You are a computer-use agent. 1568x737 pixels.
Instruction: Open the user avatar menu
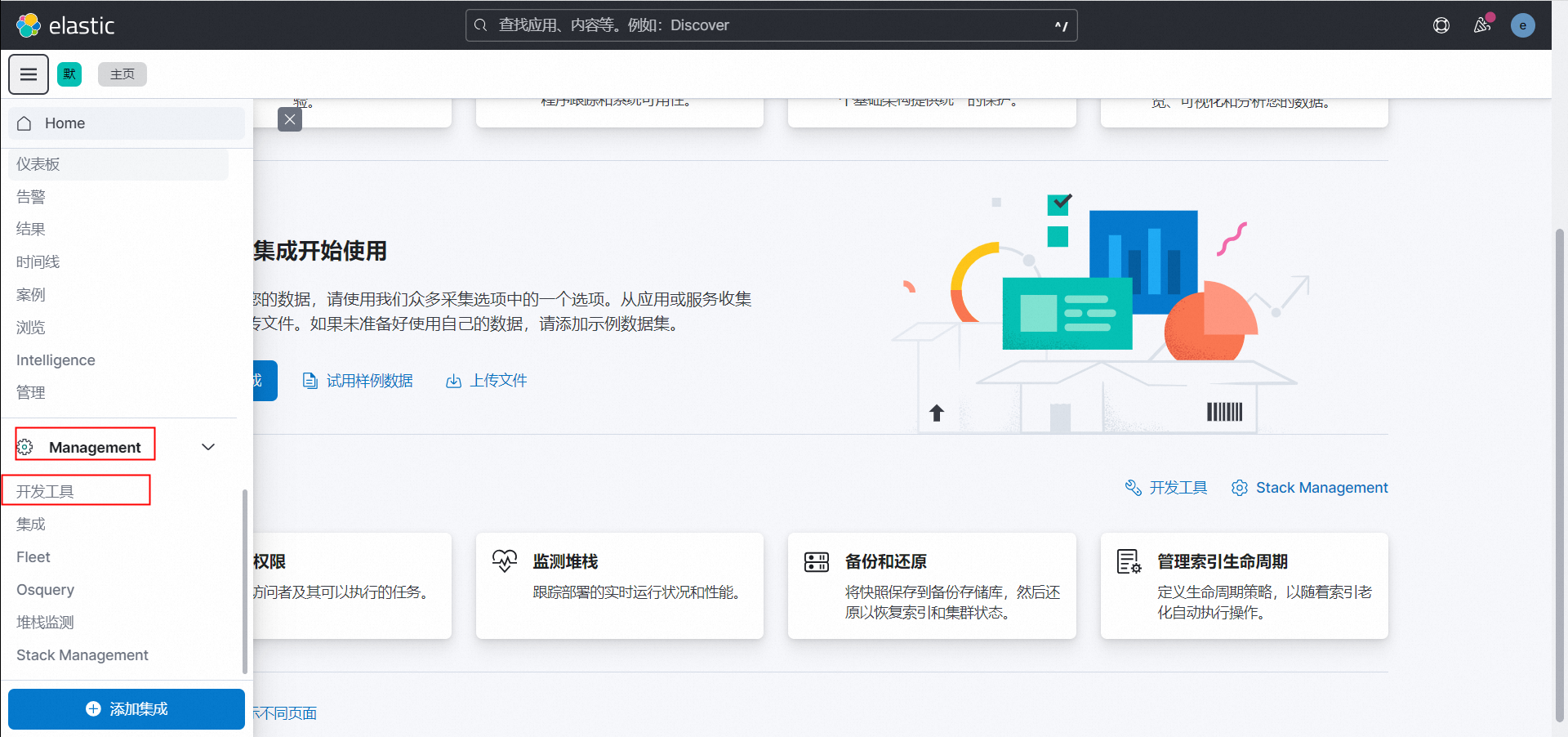click(1523, 25)
